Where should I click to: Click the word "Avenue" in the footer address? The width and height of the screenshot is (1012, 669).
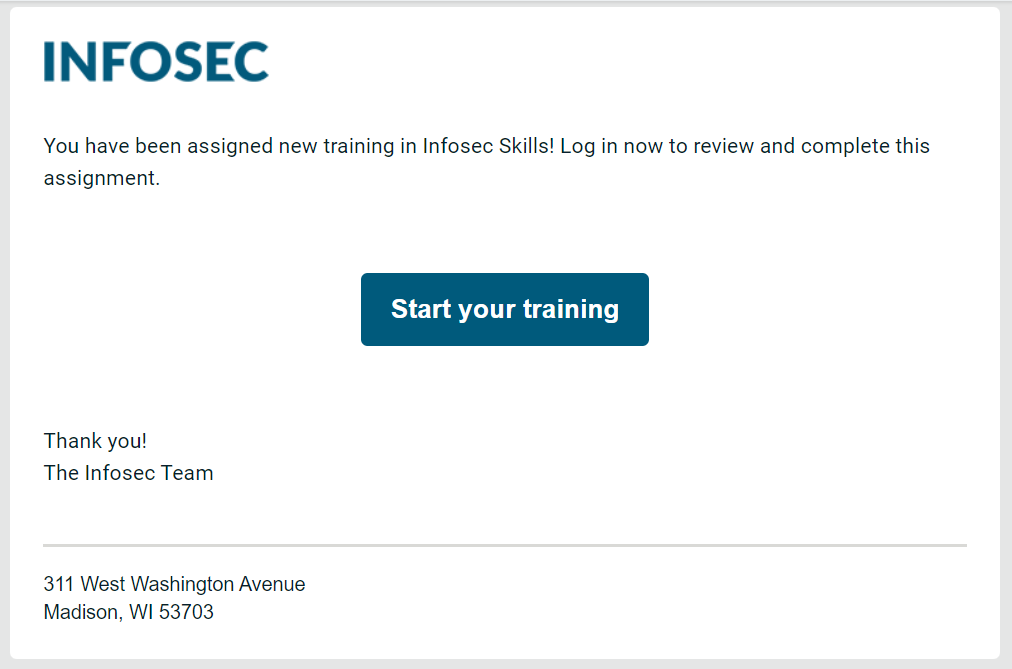[x=272, y=584]
